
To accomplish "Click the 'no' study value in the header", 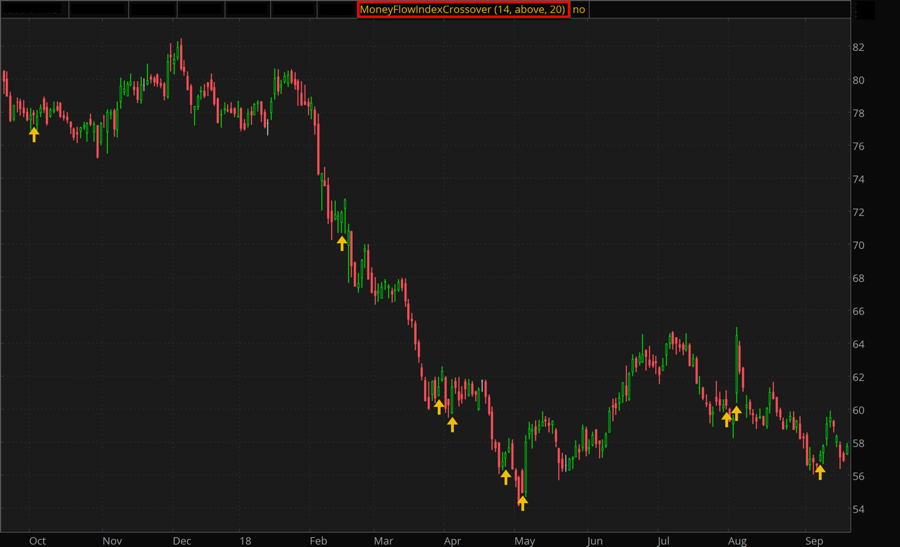I will point(579,9).
